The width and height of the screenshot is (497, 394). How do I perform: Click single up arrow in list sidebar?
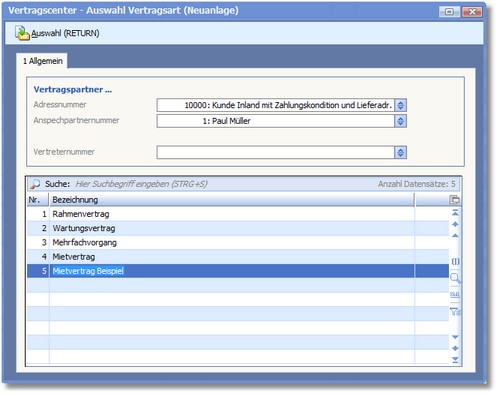click(455, 236)
